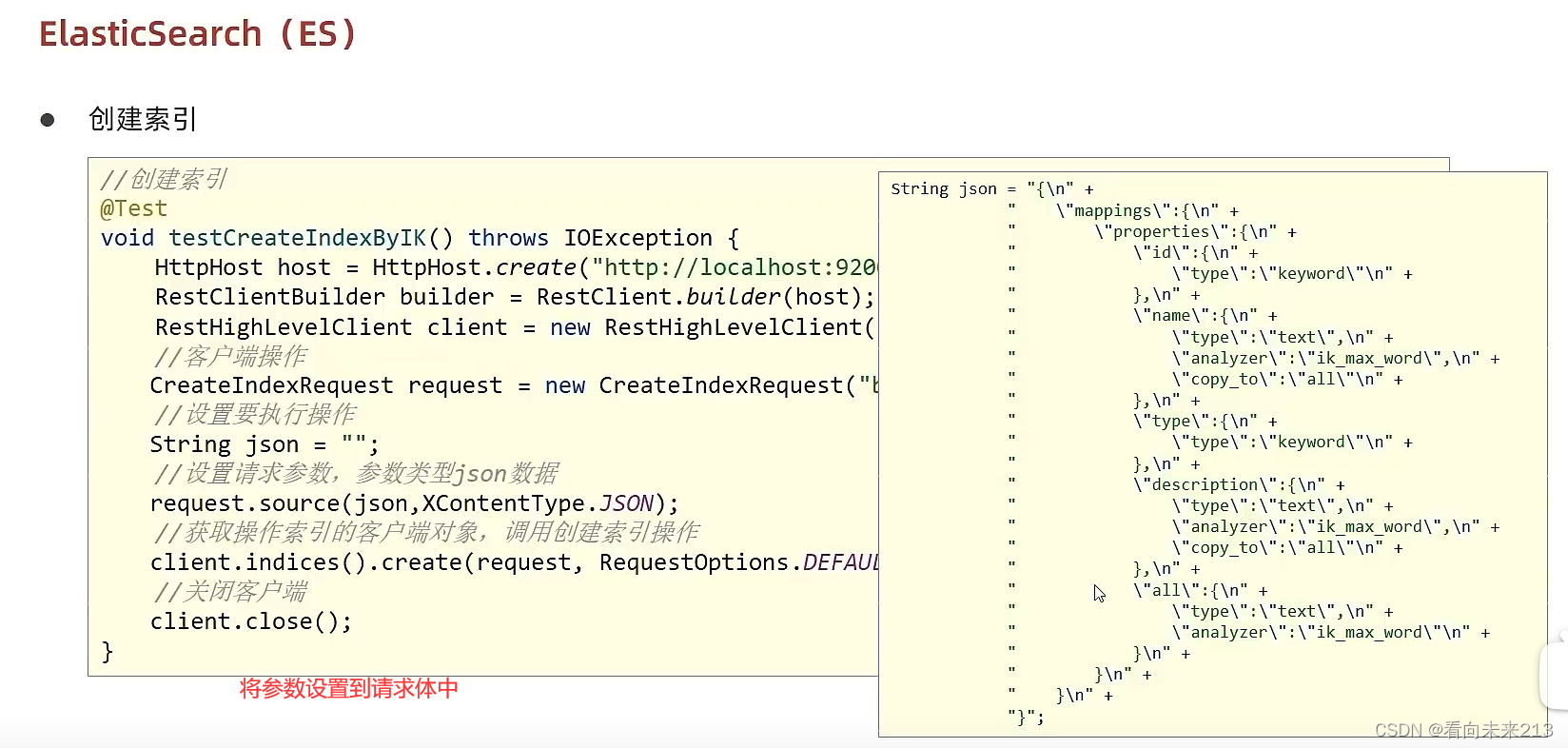Click the "//获取操作索引的客户端对象" comment line
Screen dimensions: 1568x748
click(425, 532)
